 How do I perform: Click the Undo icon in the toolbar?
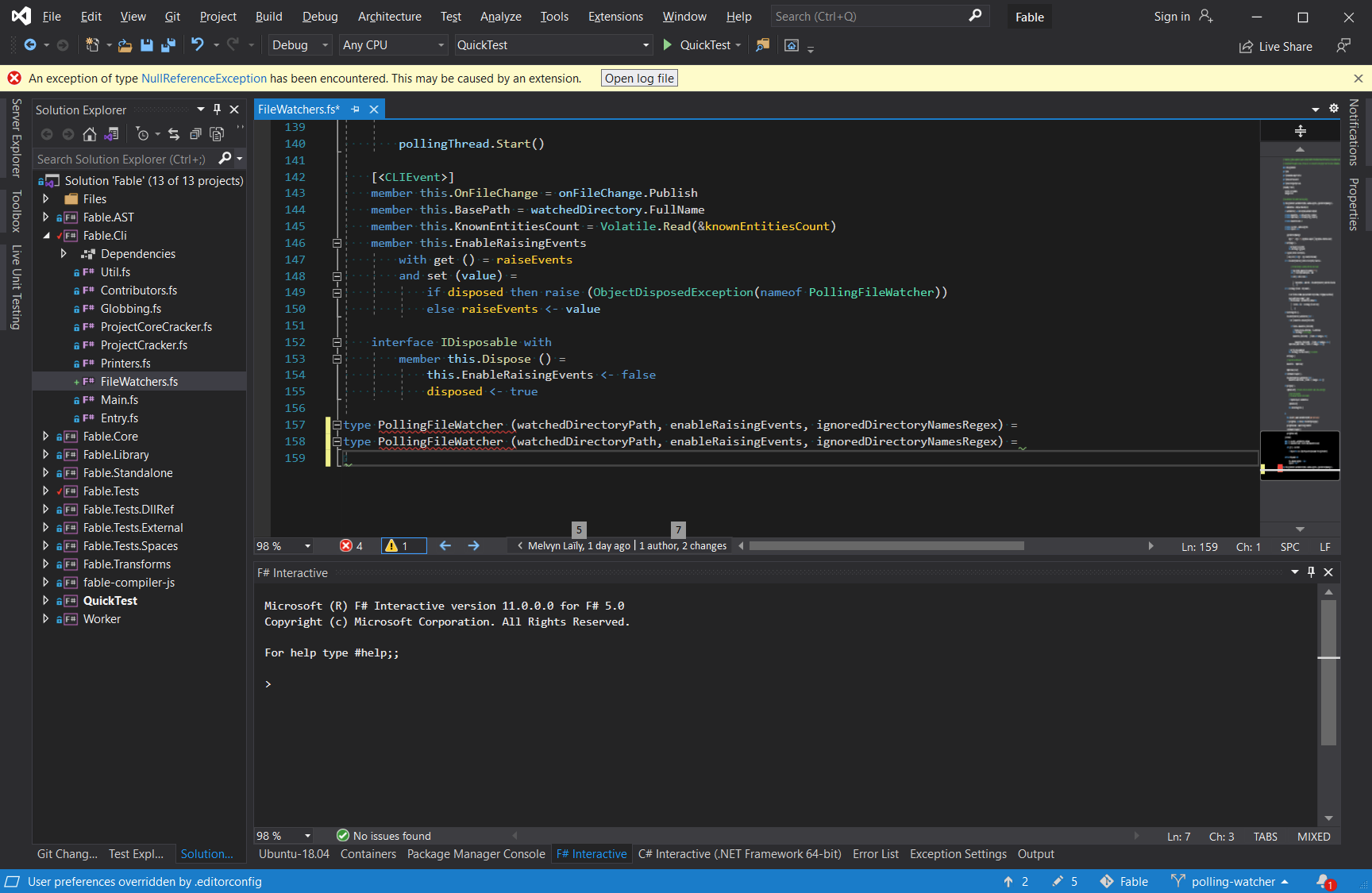pos(198,45)
